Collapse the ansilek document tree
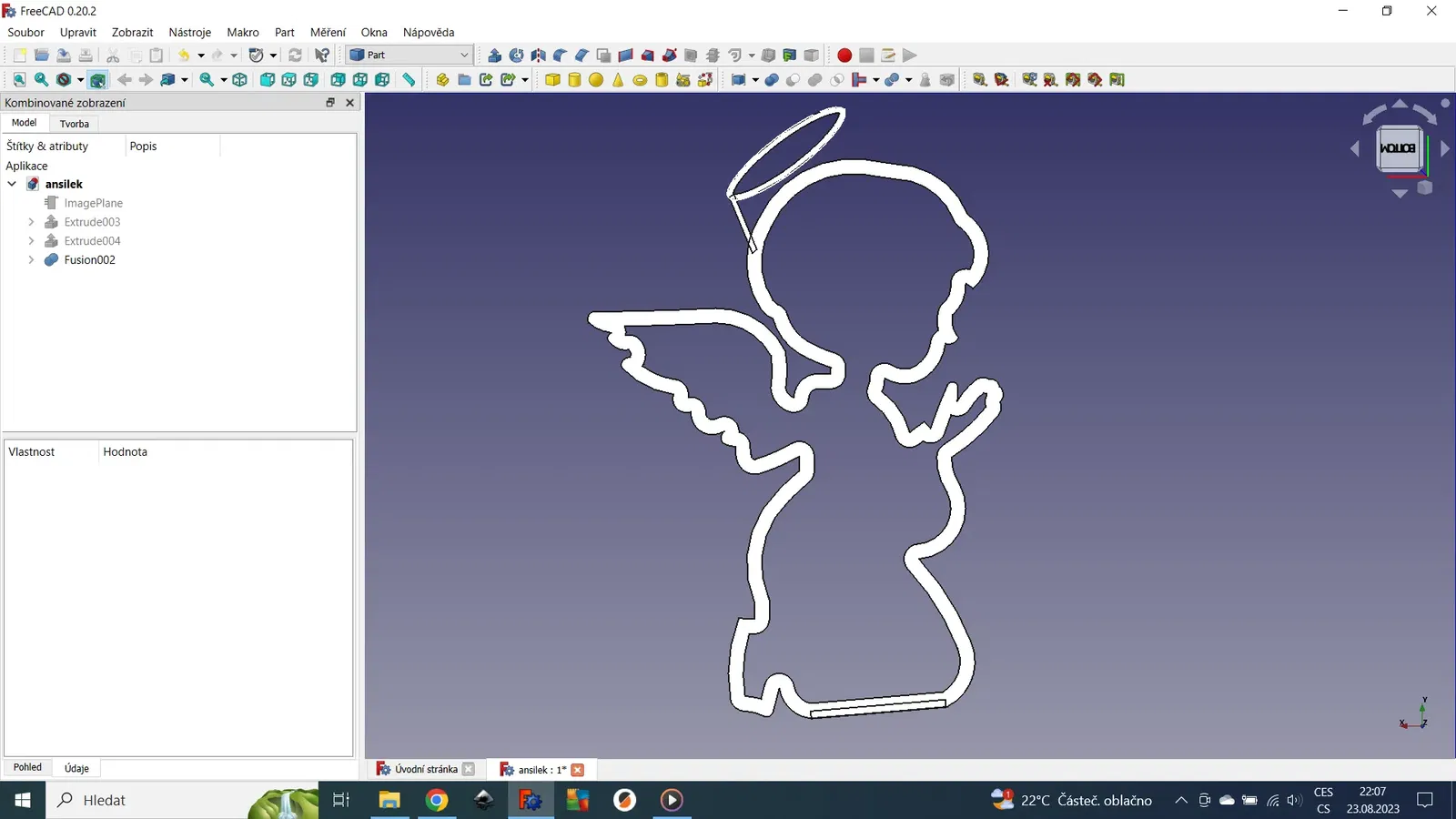1456x819 pixels. [12, 184]
